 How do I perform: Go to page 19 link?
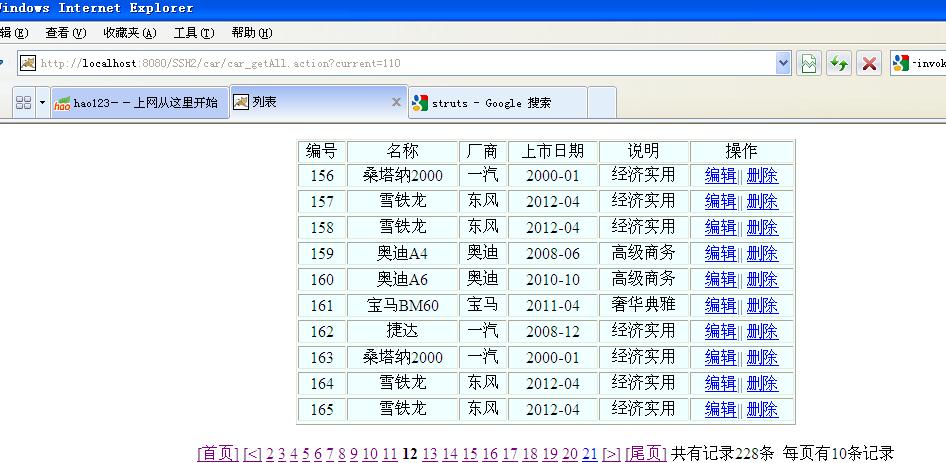point(550,454)
